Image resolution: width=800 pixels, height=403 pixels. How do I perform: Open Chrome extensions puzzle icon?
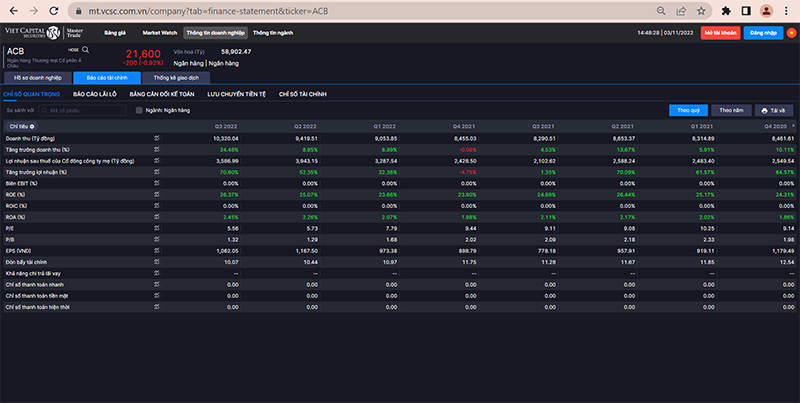coord(726,11)
